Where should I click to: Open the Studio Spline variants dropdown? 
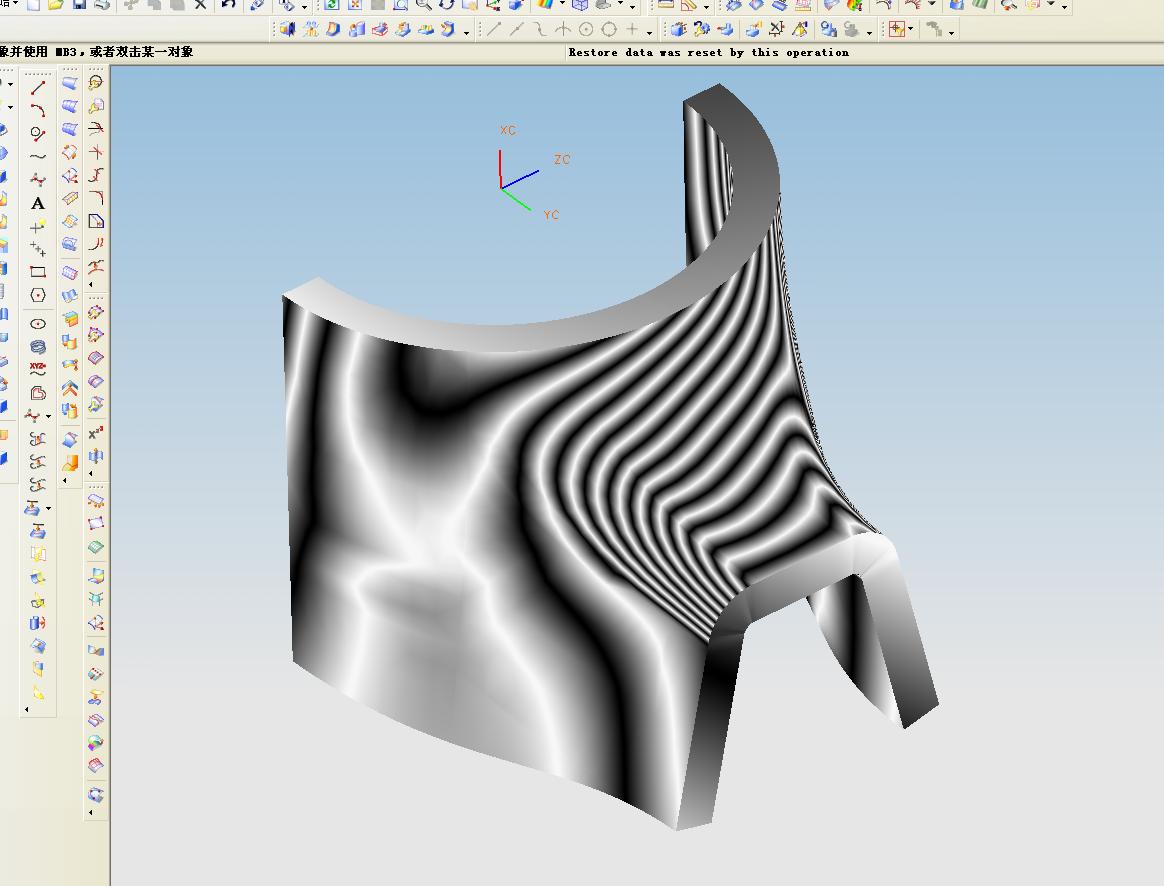49,416
